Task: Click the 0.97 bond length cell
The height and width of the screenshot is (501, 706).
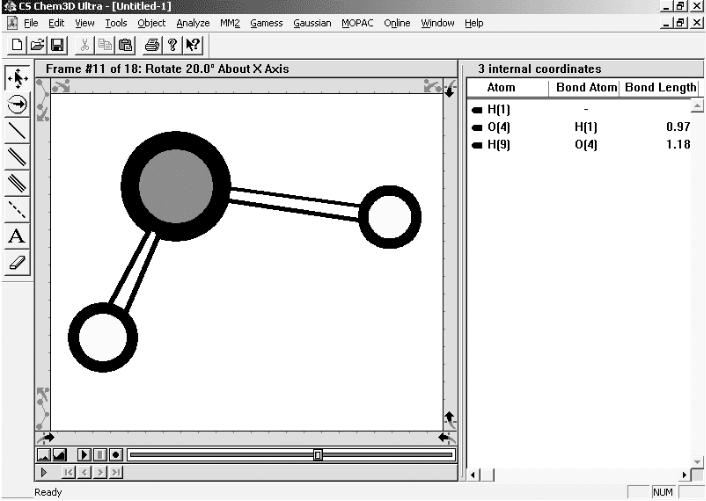Action: 678,127
